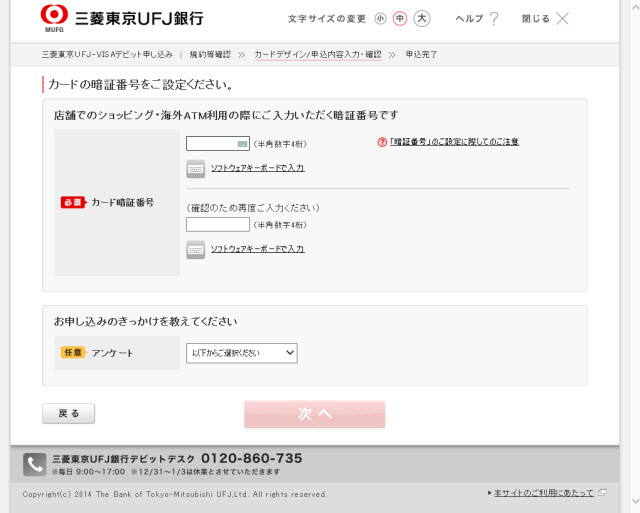Expand the アンケート survey dropdown

[242, 353]
